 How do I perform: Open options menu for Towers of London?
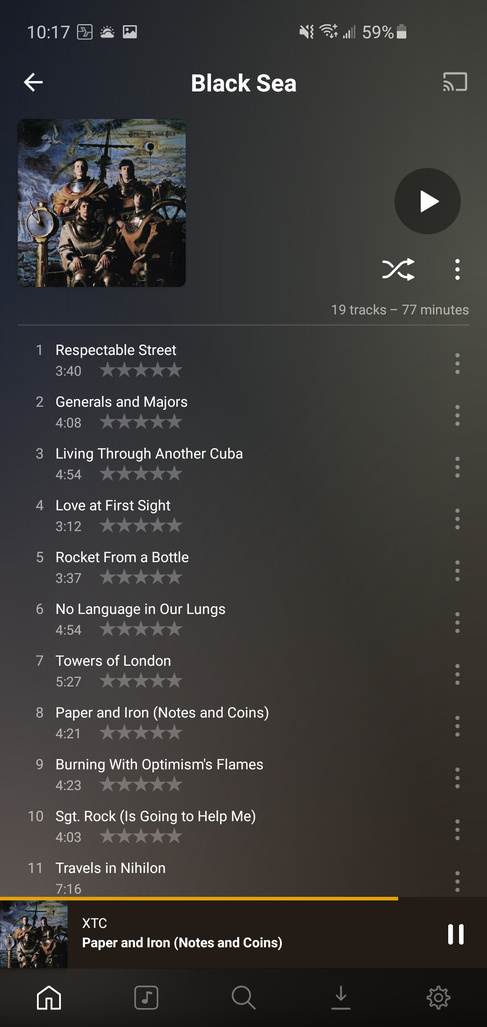(x=457, y=675)
